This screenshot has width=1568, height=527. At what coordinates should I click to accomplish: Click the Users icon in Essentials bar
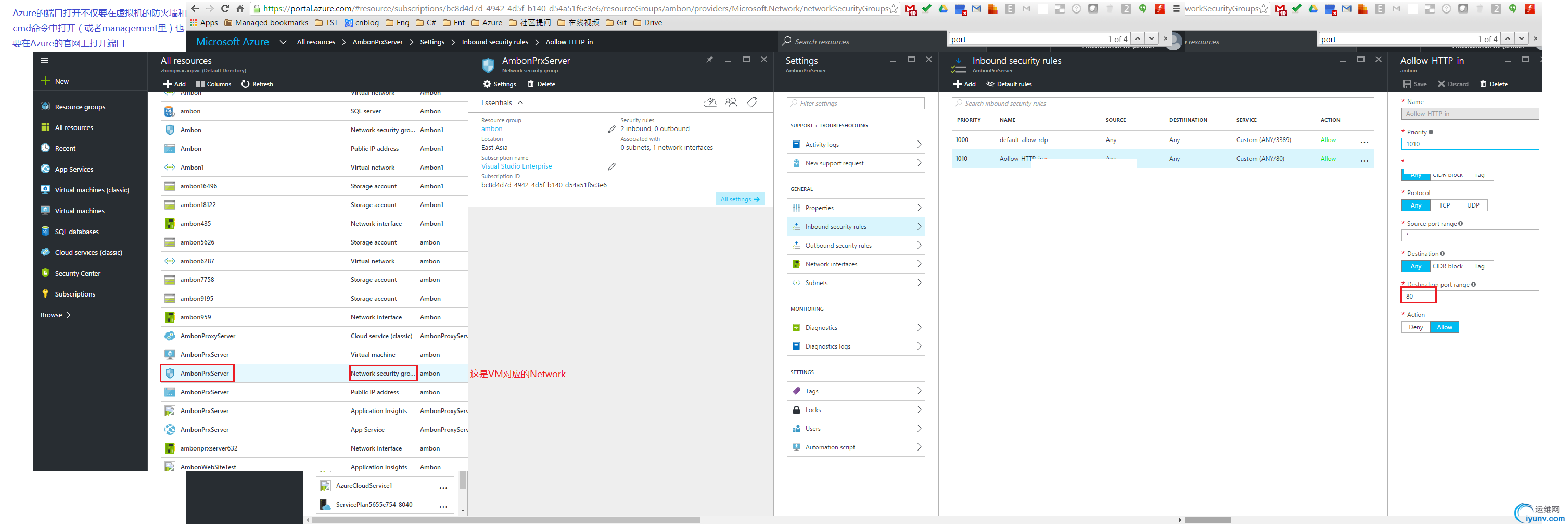click(731, 102)
